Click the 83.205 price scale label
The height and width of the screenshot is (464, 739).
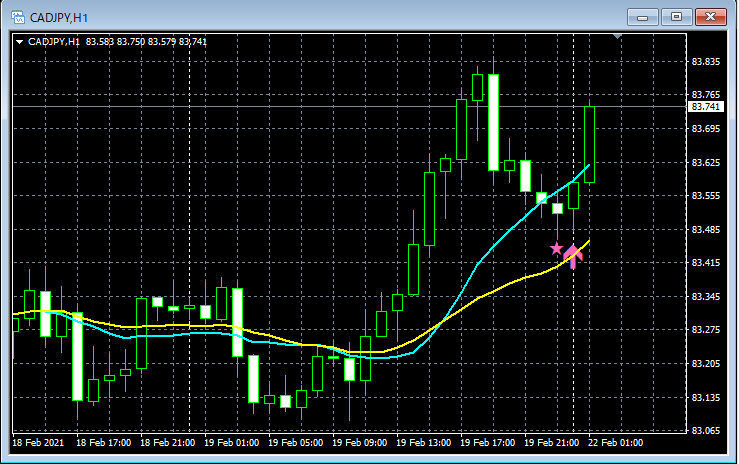click(x=706, y=363)
